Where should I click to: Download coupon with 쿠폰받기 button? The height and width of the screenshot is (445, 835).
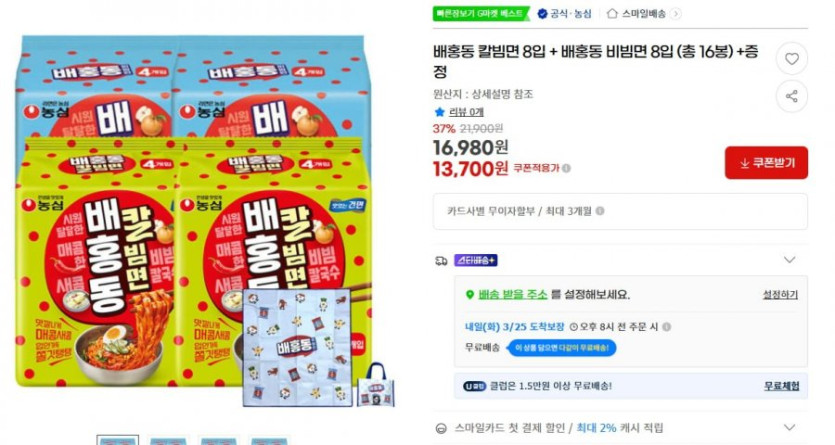pos(766,163)
